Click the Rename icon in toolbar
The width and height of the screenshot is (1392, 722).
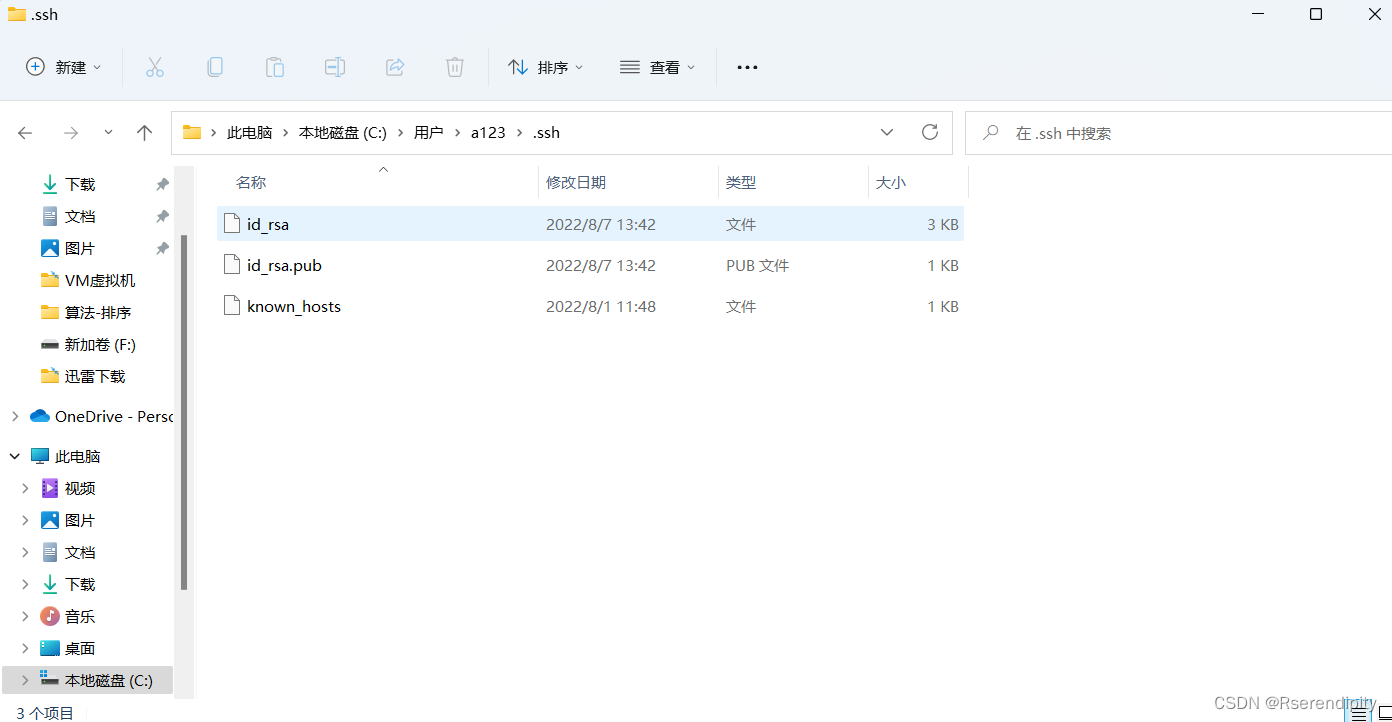click(x=335, y=67)
